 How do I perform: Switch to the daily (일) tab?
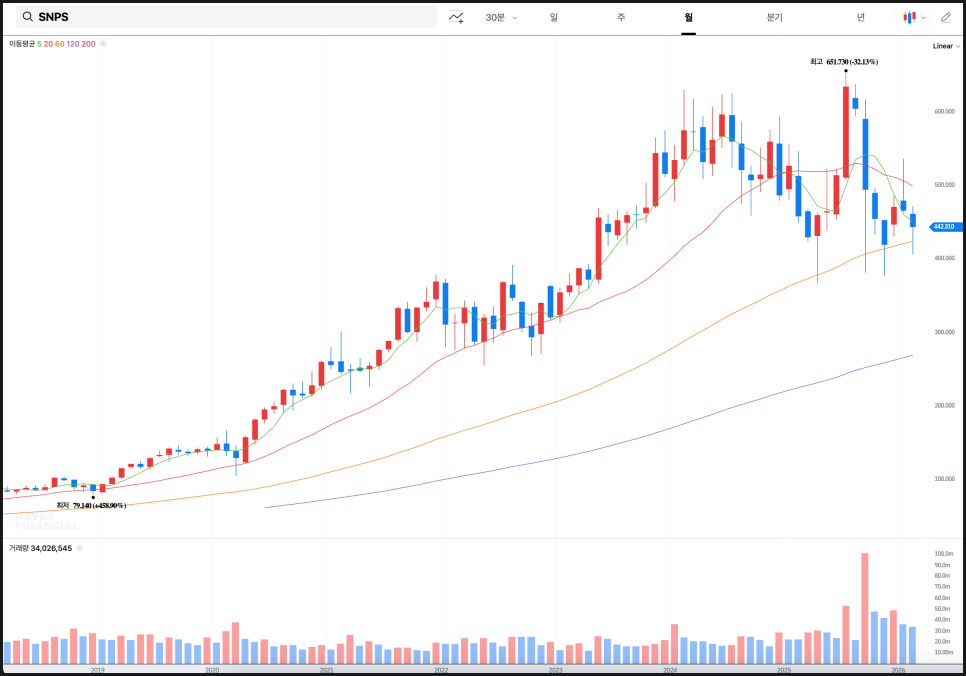click(554, 17)
